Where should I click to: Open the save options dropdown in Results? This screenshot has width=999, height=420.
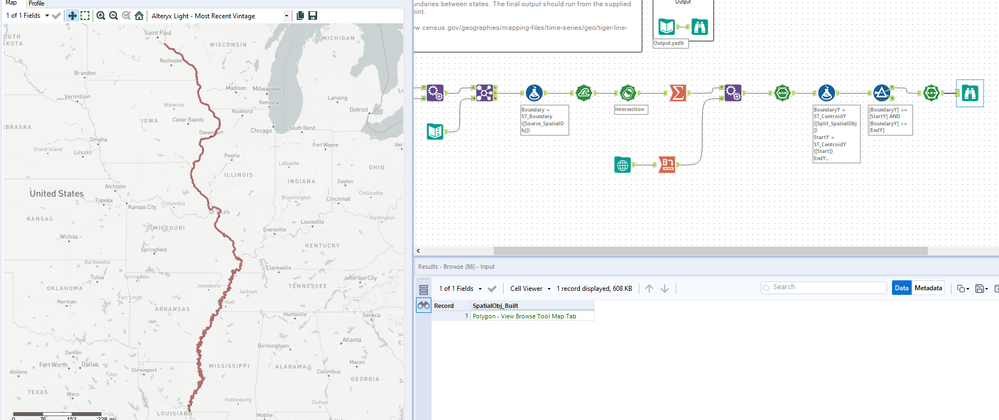tap(981, 289)
